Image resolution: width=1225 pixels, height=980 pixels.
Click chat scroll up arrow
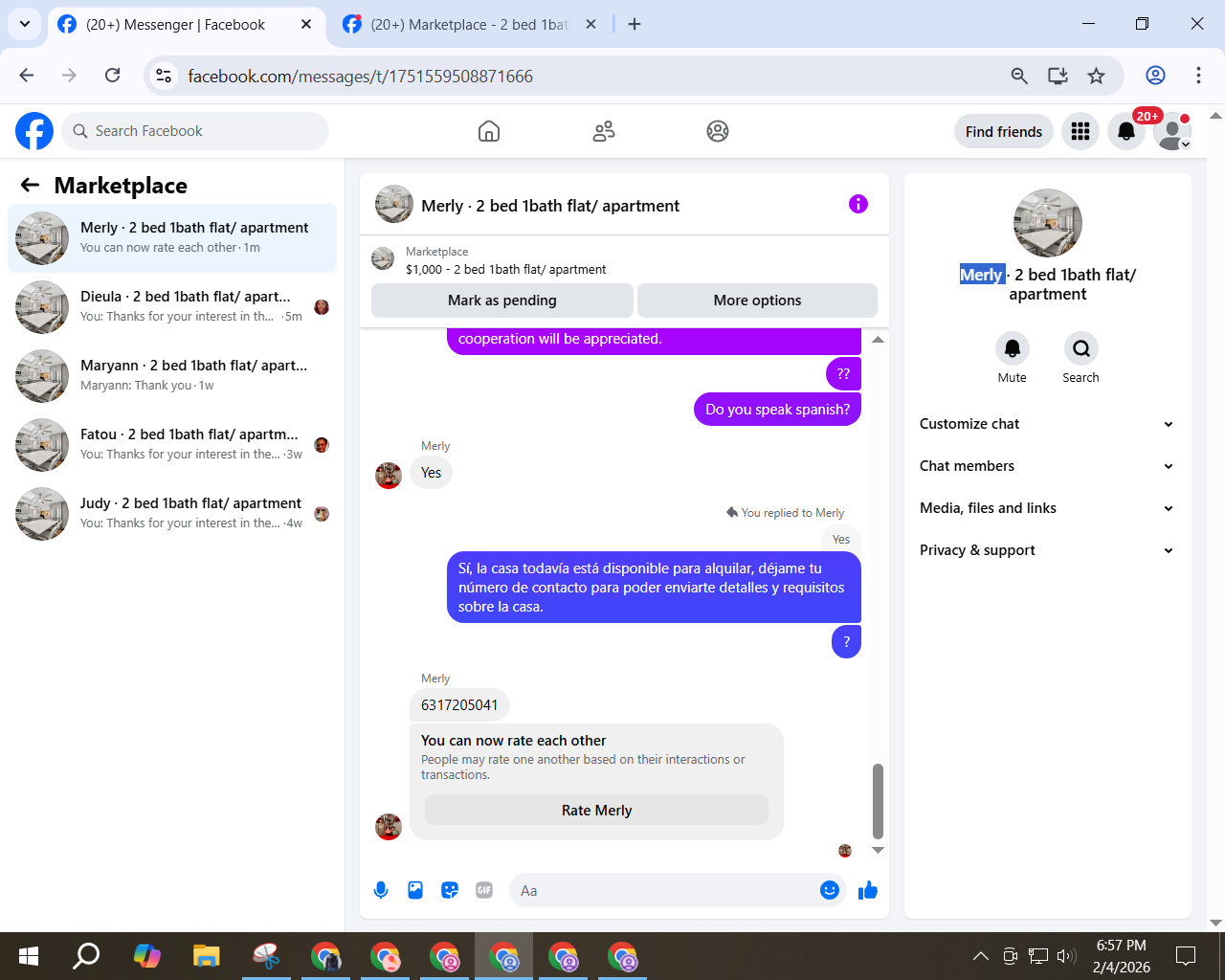[878, 339]
